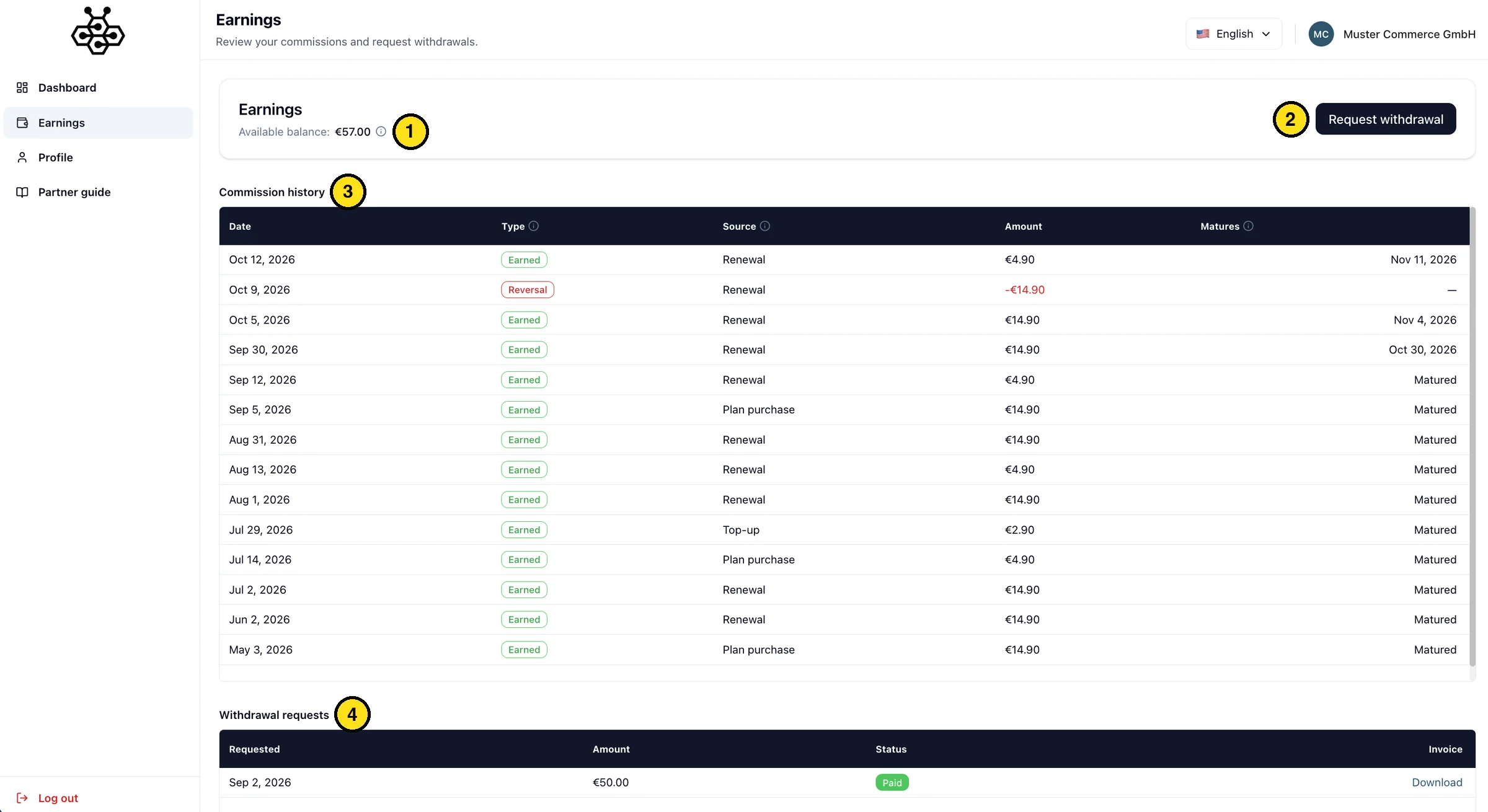Viewport: 1488px width, 812px height.
Task: Click the Status column header
Action: tap(891, 749)
